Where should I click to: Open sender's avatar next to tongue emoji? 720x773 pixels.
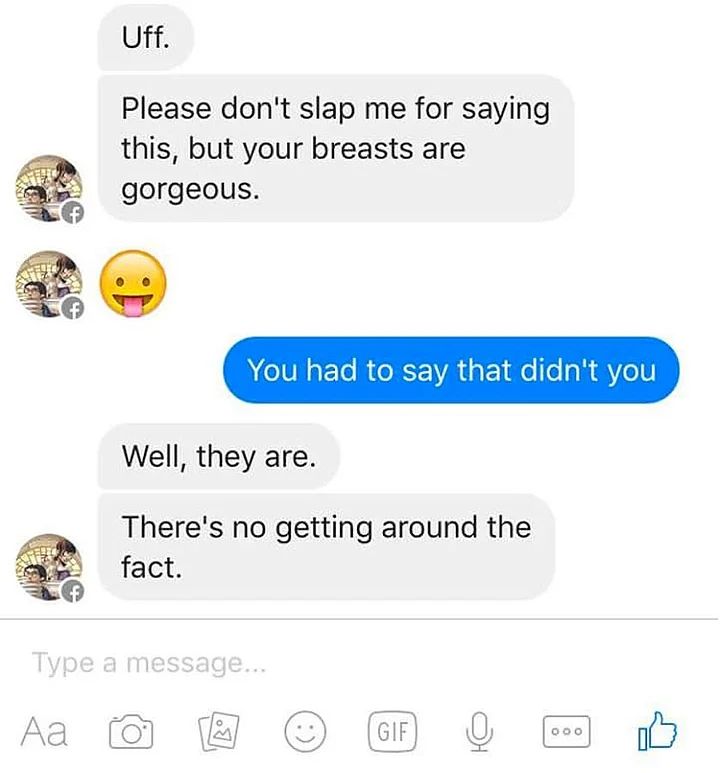49,284
